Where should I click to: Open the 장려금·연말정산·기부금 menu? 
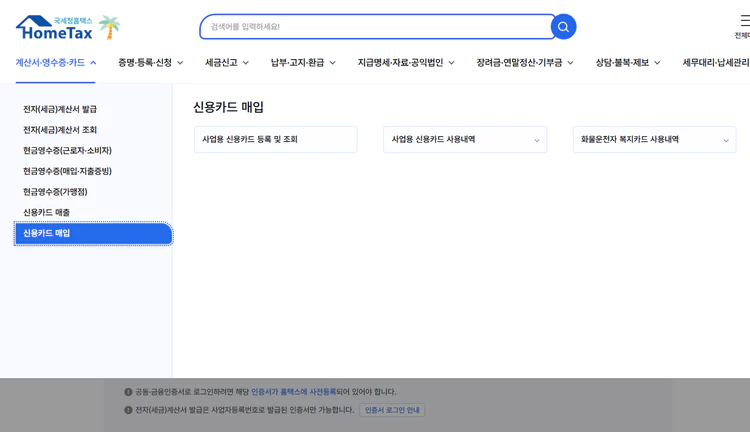[x=525, y=63]
